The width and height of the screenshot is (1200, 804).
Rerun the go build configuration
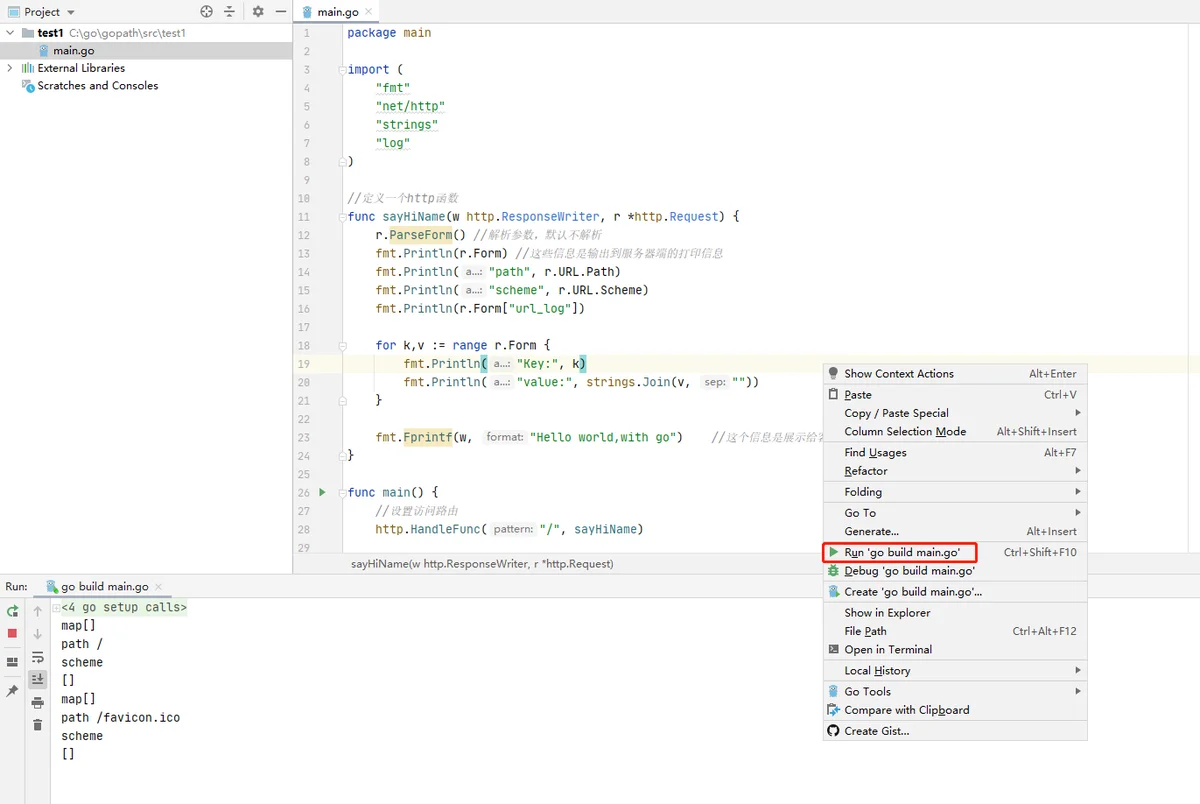pos(12,611)
